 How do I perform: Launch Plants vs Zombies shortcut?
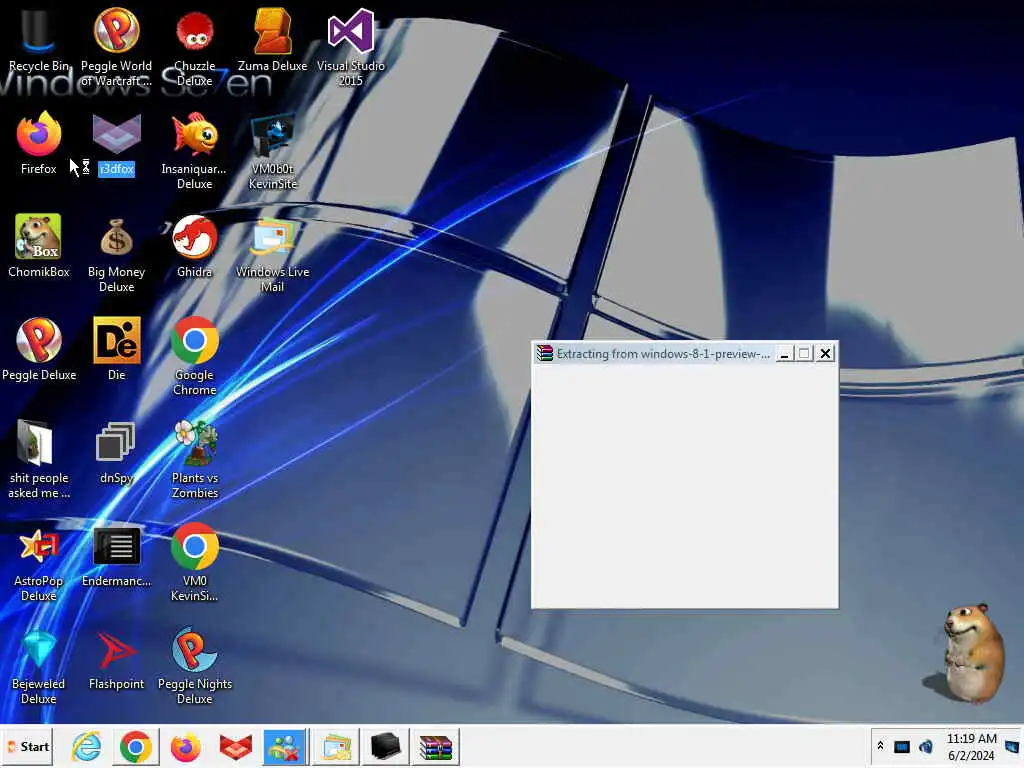coord(195,459)
